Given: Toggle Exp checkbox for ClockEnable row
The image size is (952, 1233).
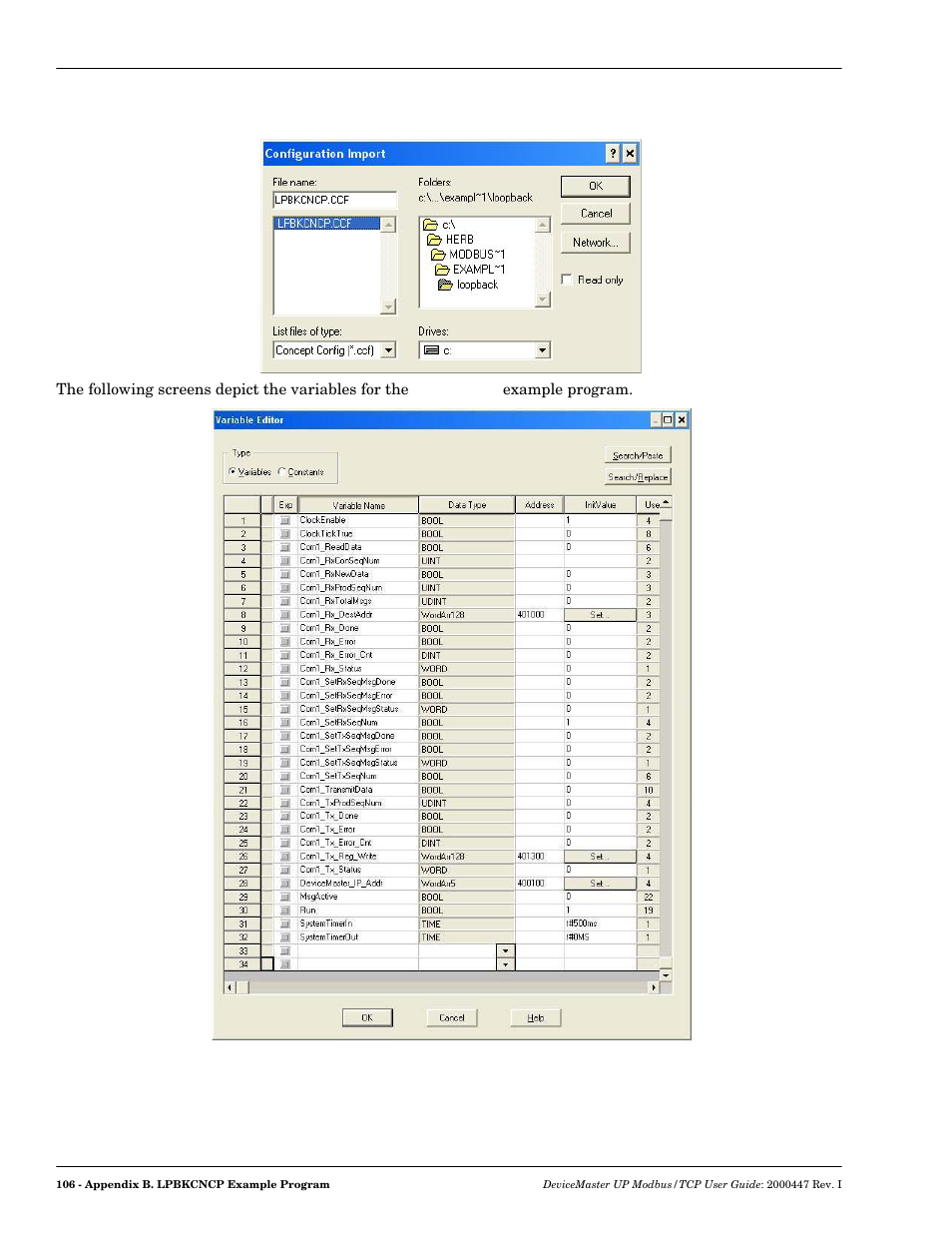Looking at the screenshot, I should [284, 520].
